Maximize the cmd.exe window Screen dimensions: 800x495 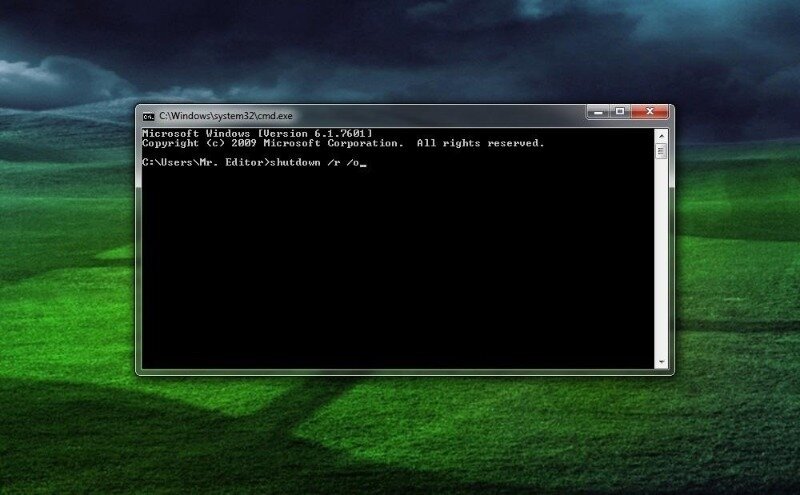point(620,112)
